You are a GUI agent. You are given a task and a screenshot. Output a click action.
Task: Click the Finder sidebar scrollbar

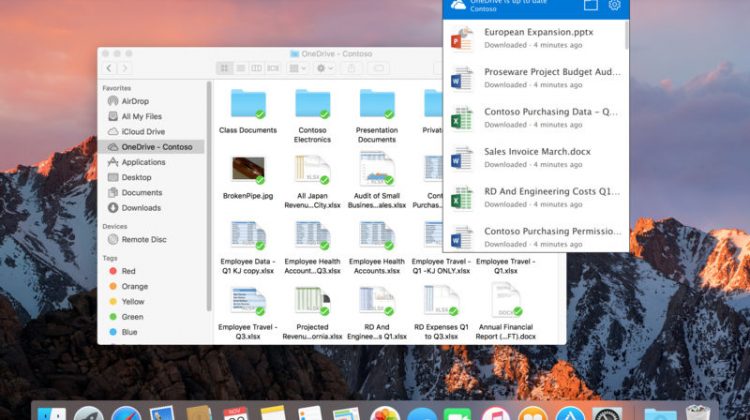[x=209, y=196]
